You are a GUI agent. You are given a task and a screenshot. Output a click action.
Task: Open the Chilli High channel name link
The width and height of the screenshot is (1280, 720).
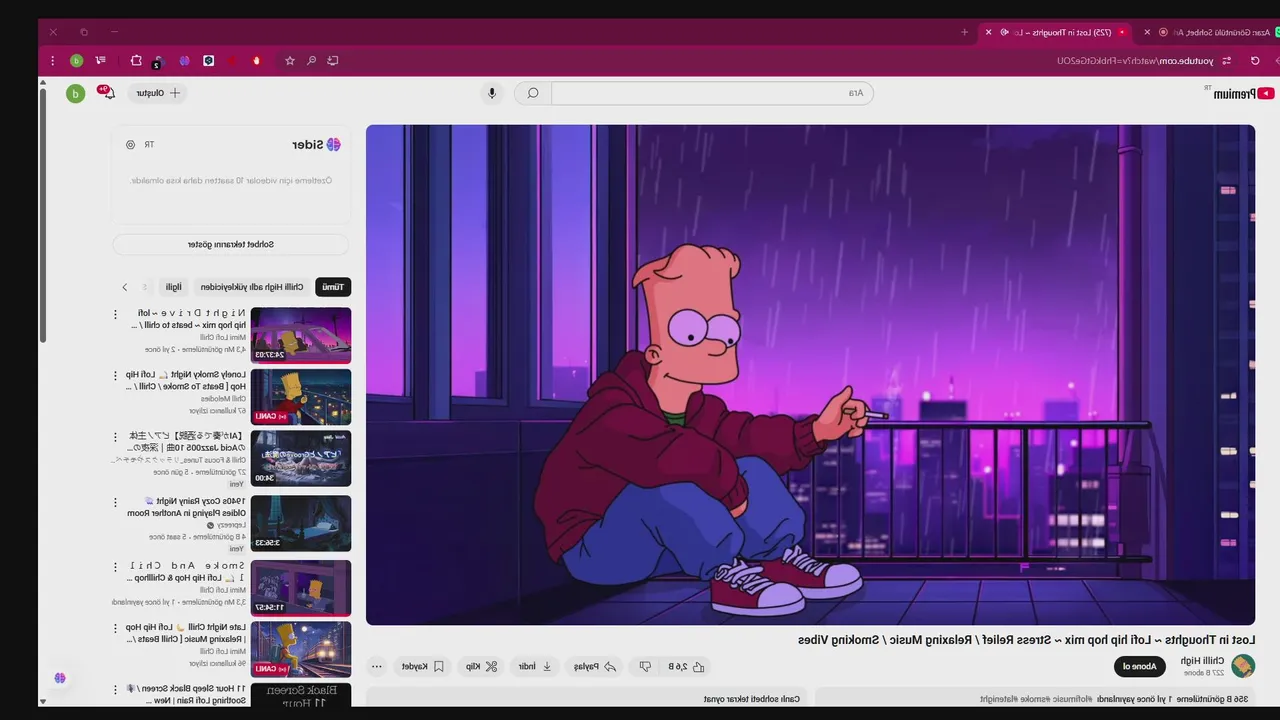[x=1202, y=661]
